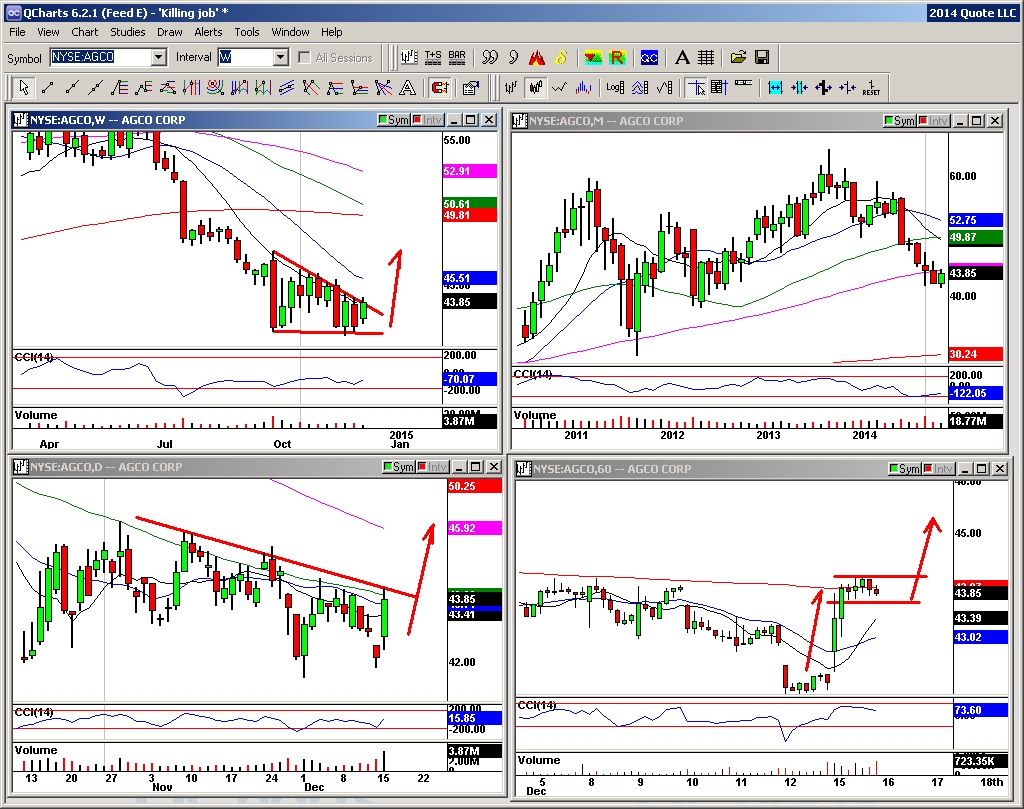The width and height of the screenshot is (1024, 809).
Task: Toggle Sym link in 60-minute AGCO chart
Action: [x=904, y=469]
